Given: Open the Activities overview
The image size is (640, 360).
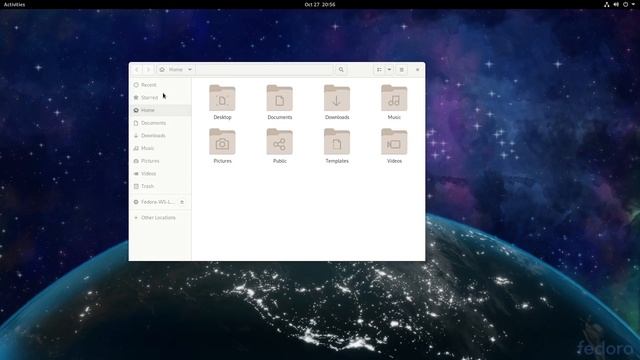Looking at the screenshot, I should point(14,4).
